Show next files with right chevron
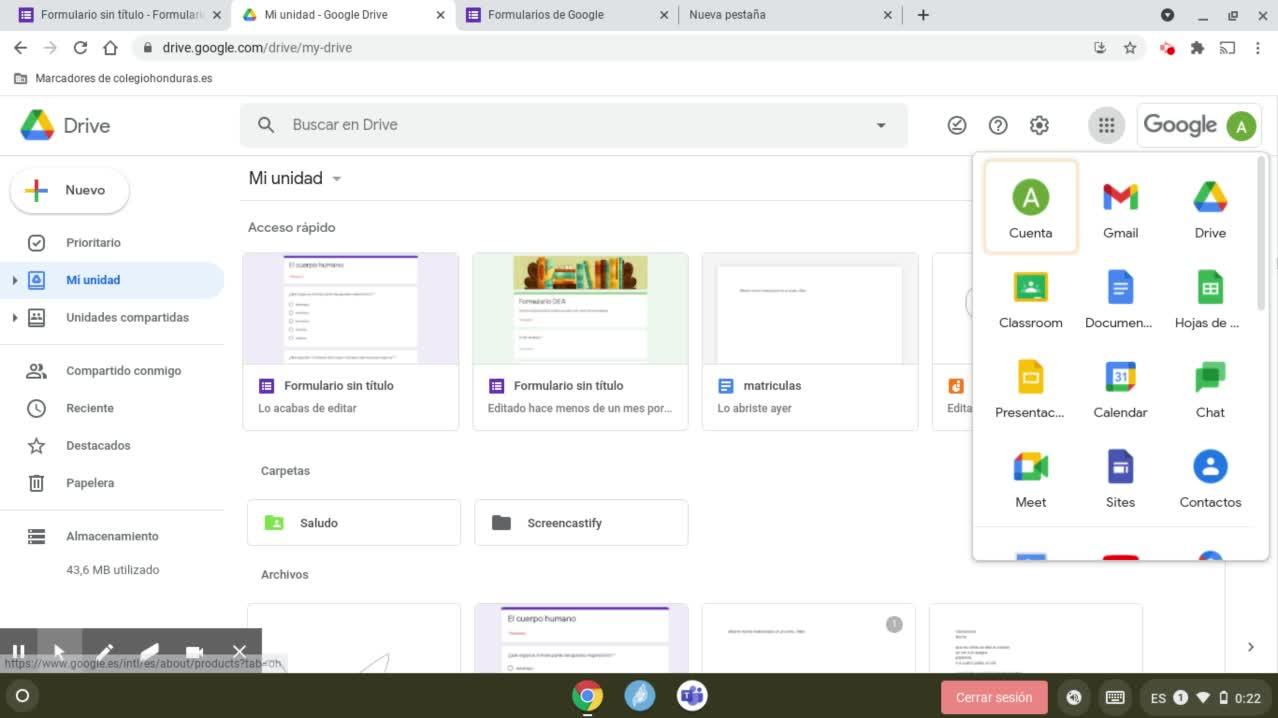 pos(1250,647)
